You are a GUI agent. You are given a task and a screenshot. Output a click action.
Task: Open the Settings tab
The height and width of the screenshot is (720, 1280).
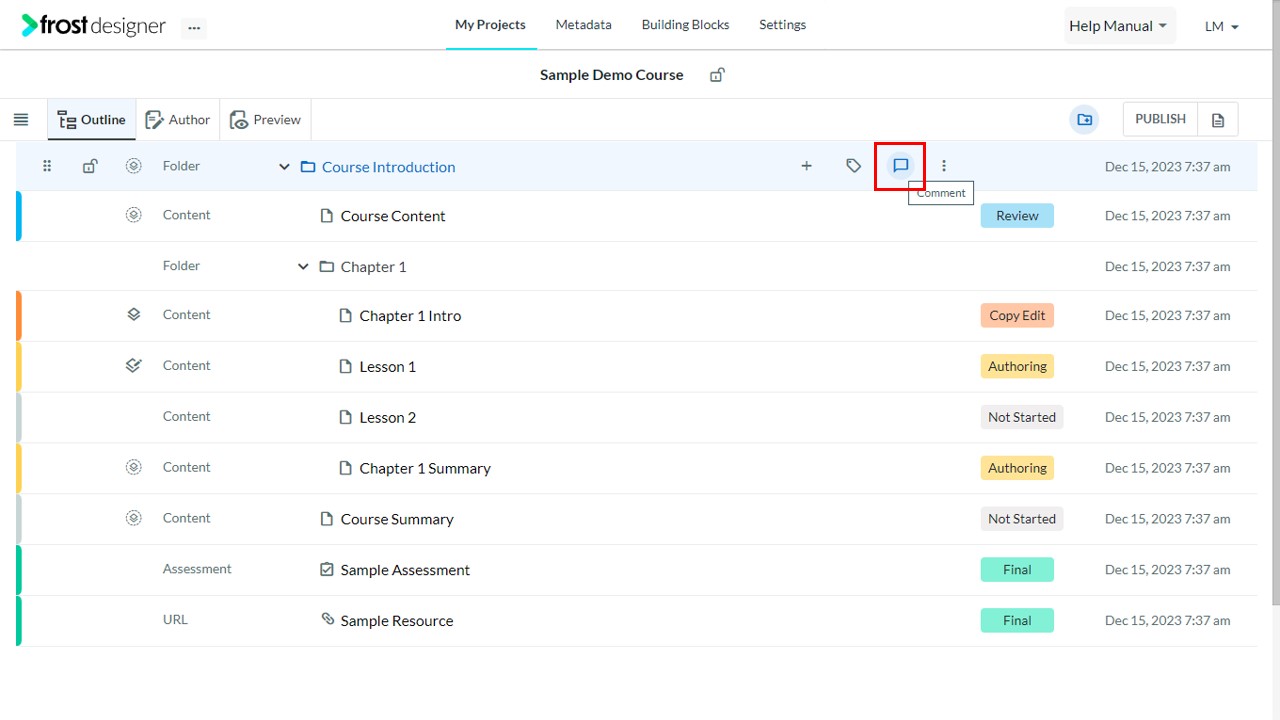pos(782,25)
